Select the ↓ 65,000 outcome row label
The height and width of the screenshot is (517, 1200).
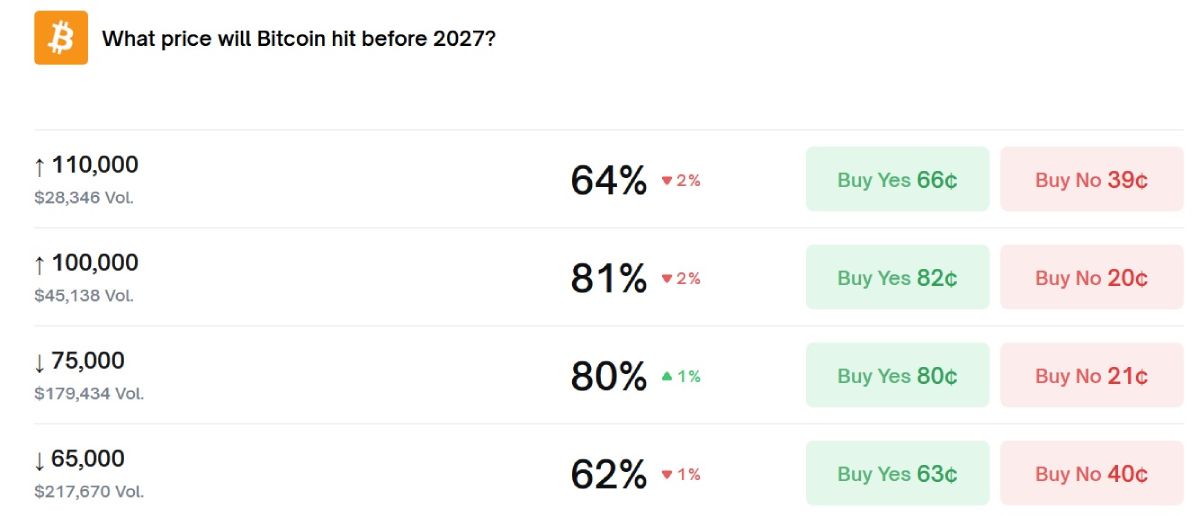(80, 459)
